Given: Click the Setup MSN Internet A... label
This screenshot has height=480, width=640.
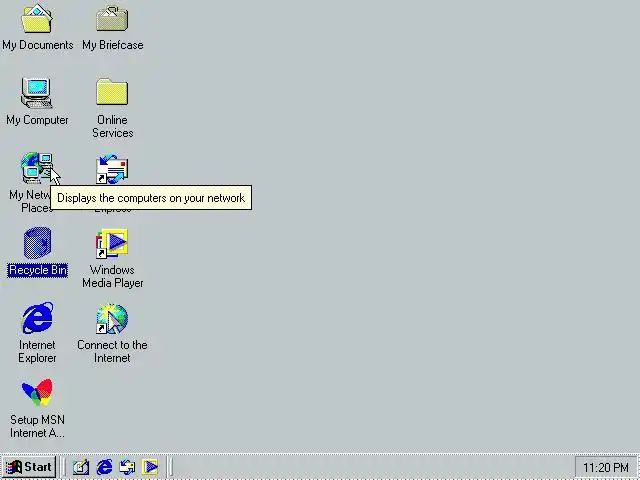Looking at the screenshot, I should [x=37, y=427].
